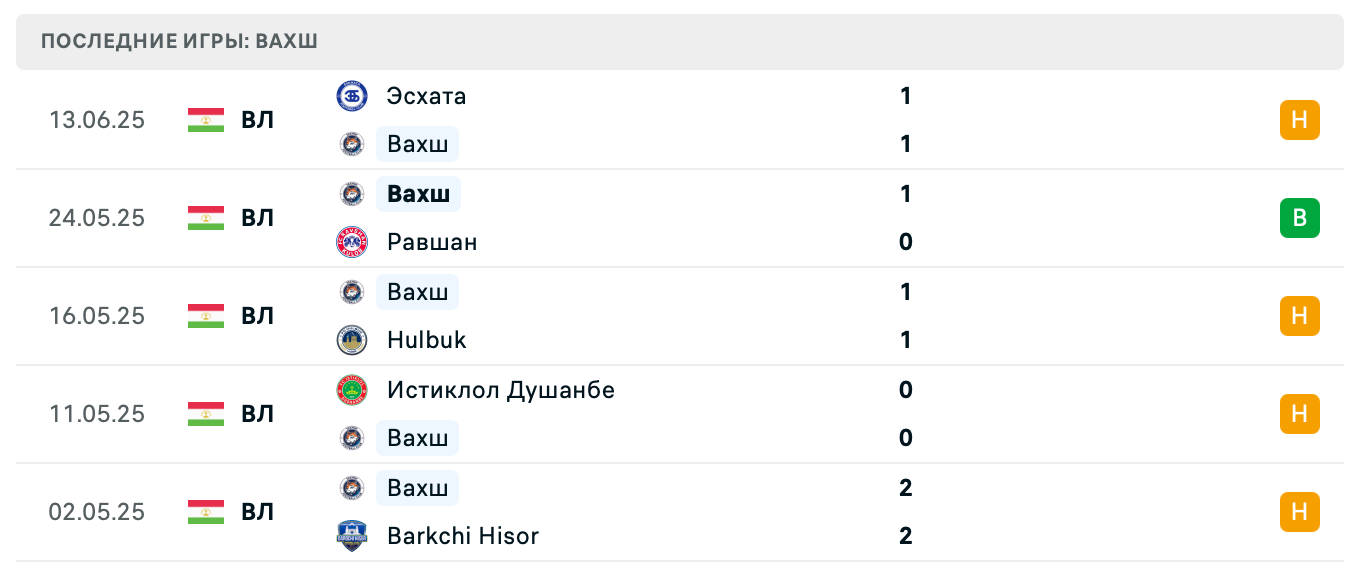Click Tajikistan flag in 13.06.25 row
The width and height of the screenshot is (1358, 576).
point(205,120)
